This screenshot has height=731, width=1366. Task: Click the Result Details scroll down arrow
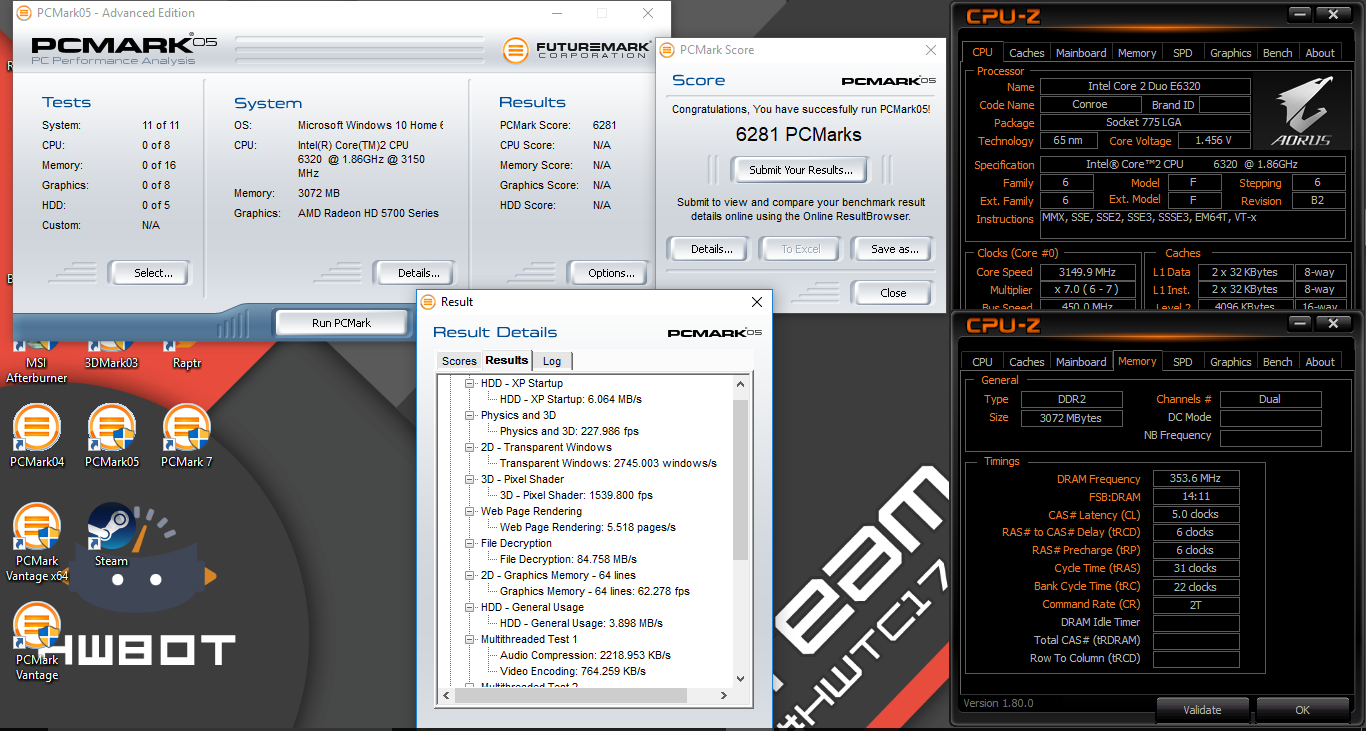pos(741,679)
